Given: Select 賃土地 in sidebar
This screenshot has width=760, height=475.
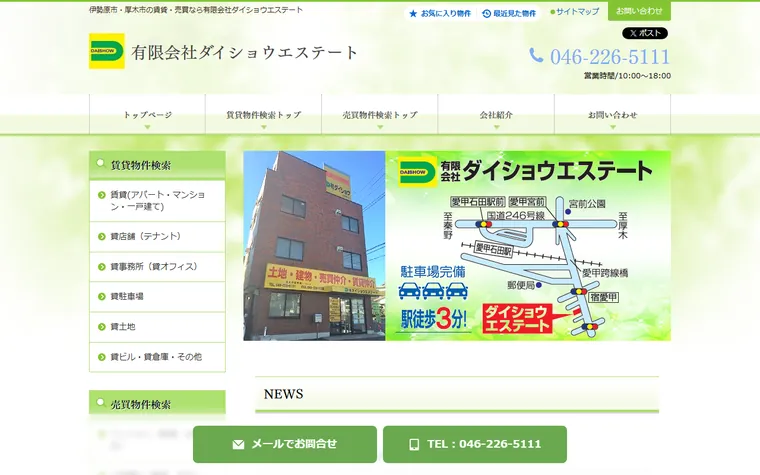Looking at the screenshot, I should (x=158, y=327).
